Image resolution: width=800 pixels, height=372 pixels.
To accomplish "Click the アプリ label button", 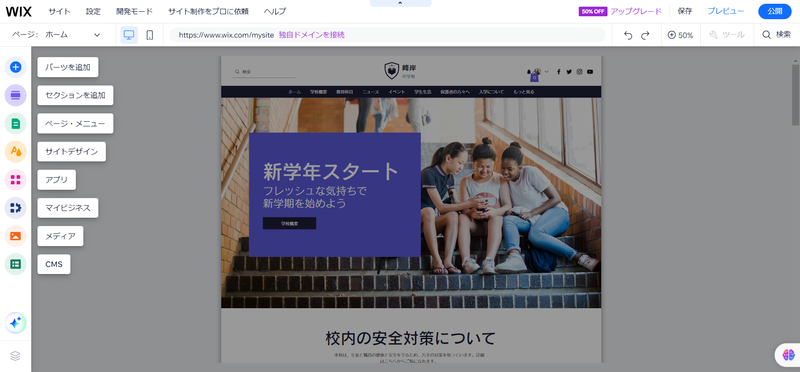I will point(57,180).
